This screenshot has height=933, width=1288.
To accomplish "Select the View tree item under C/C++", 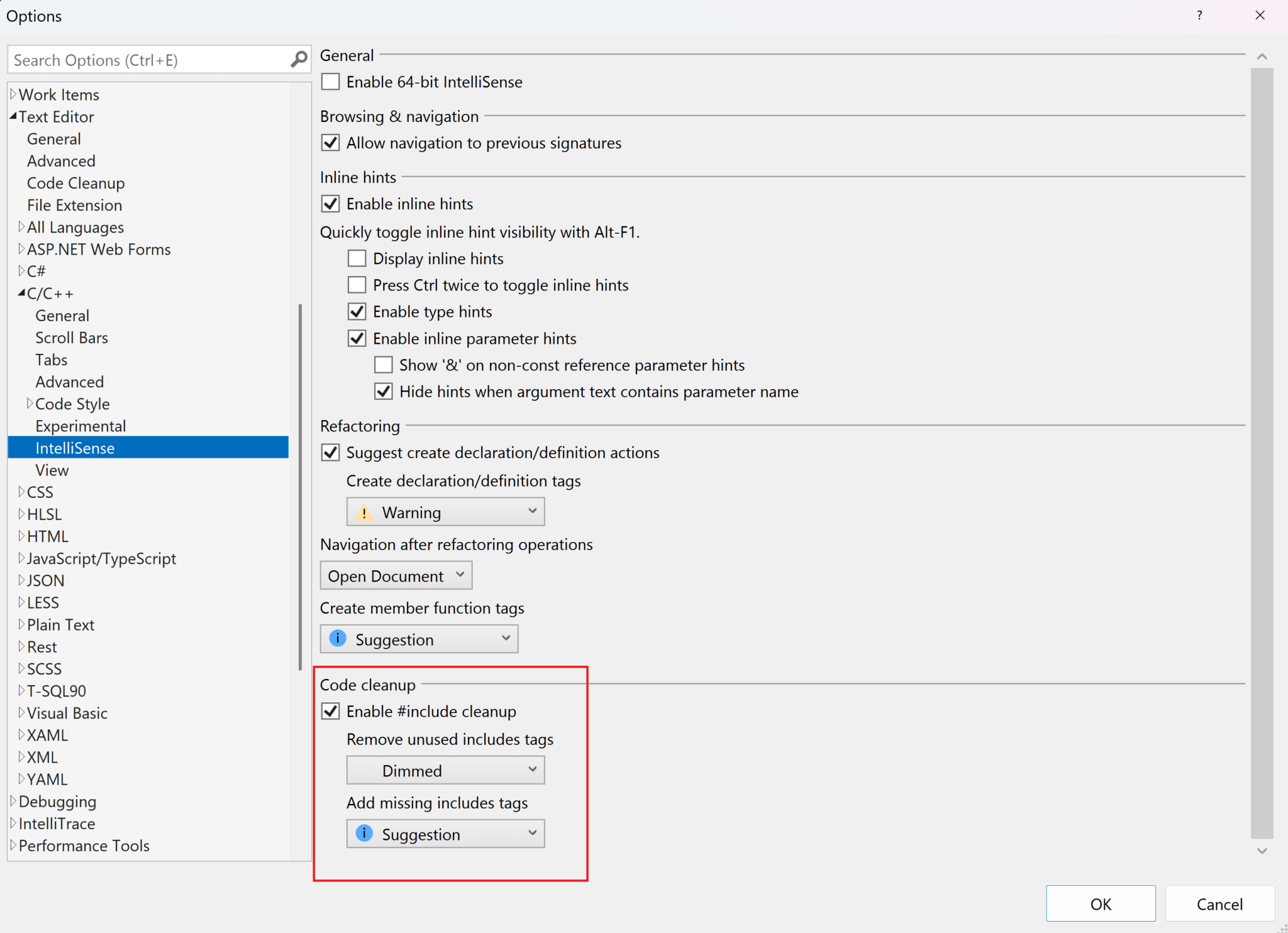I will (52, 470).
